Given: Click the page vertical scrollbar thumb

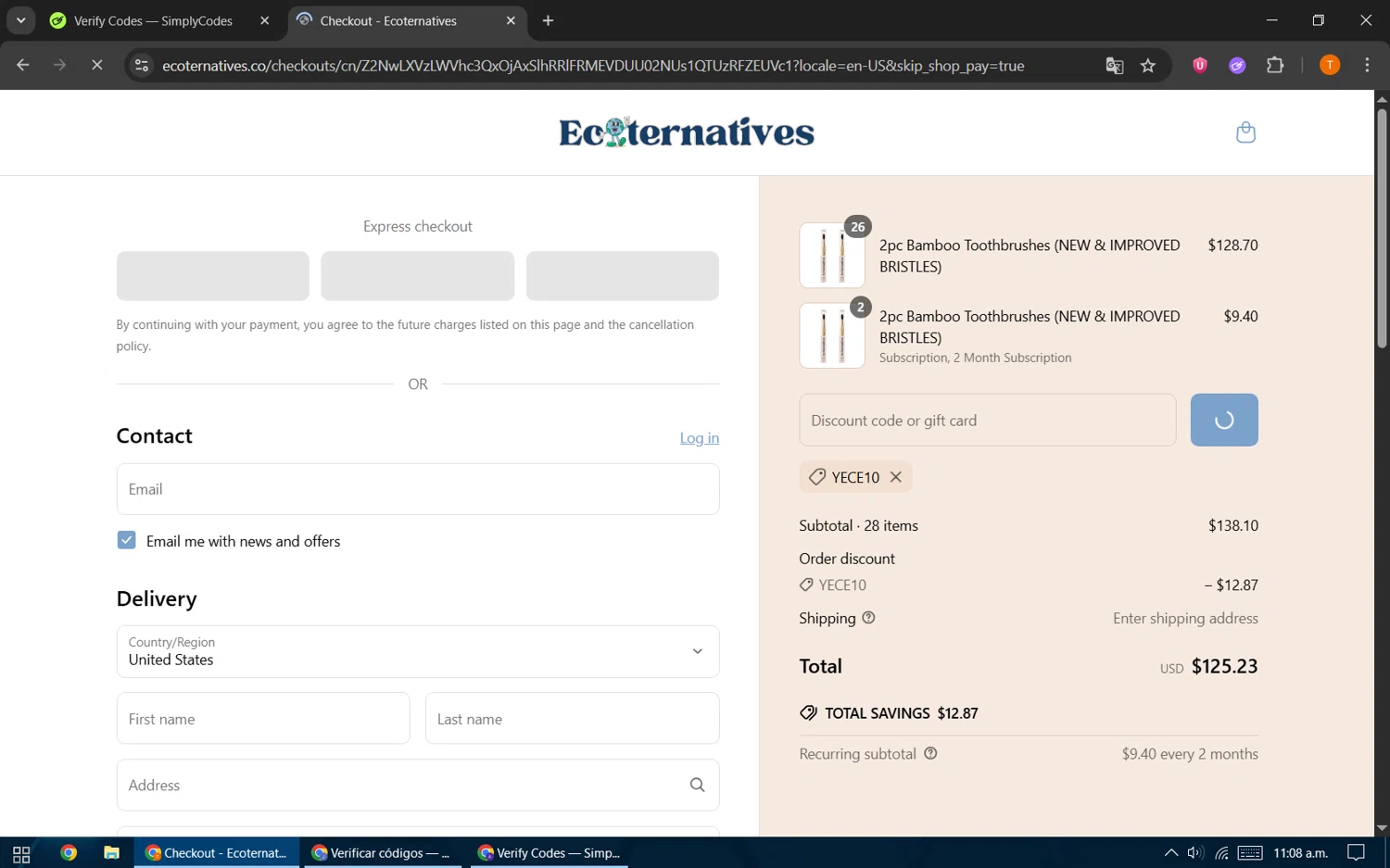Looking at the screenshot, I should 1382,229.
